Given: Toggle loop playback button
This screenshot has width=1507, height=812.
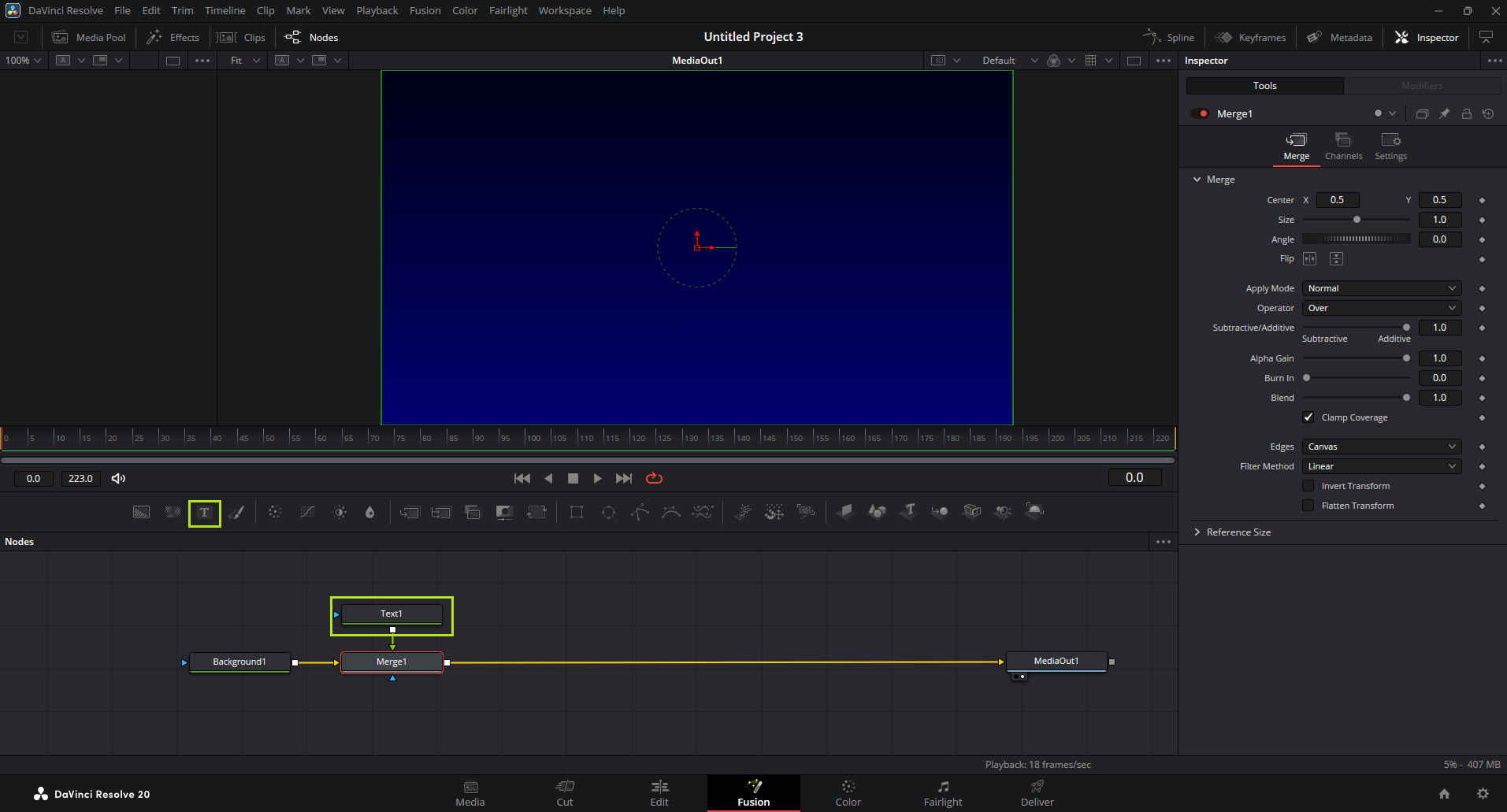Looking at the screenshot, I should (654, 478).
